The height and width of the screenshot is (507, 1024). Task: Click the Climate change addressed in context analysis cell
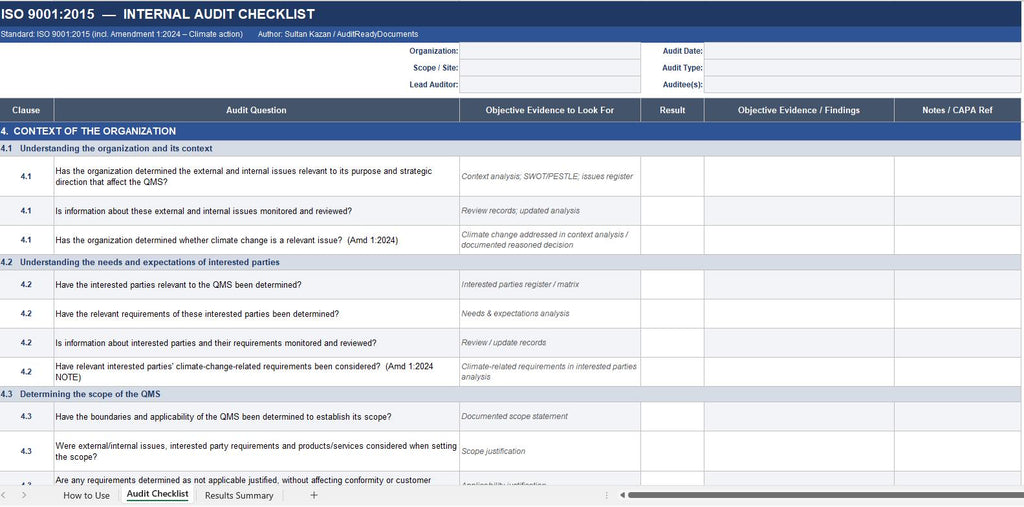(550, 240)
